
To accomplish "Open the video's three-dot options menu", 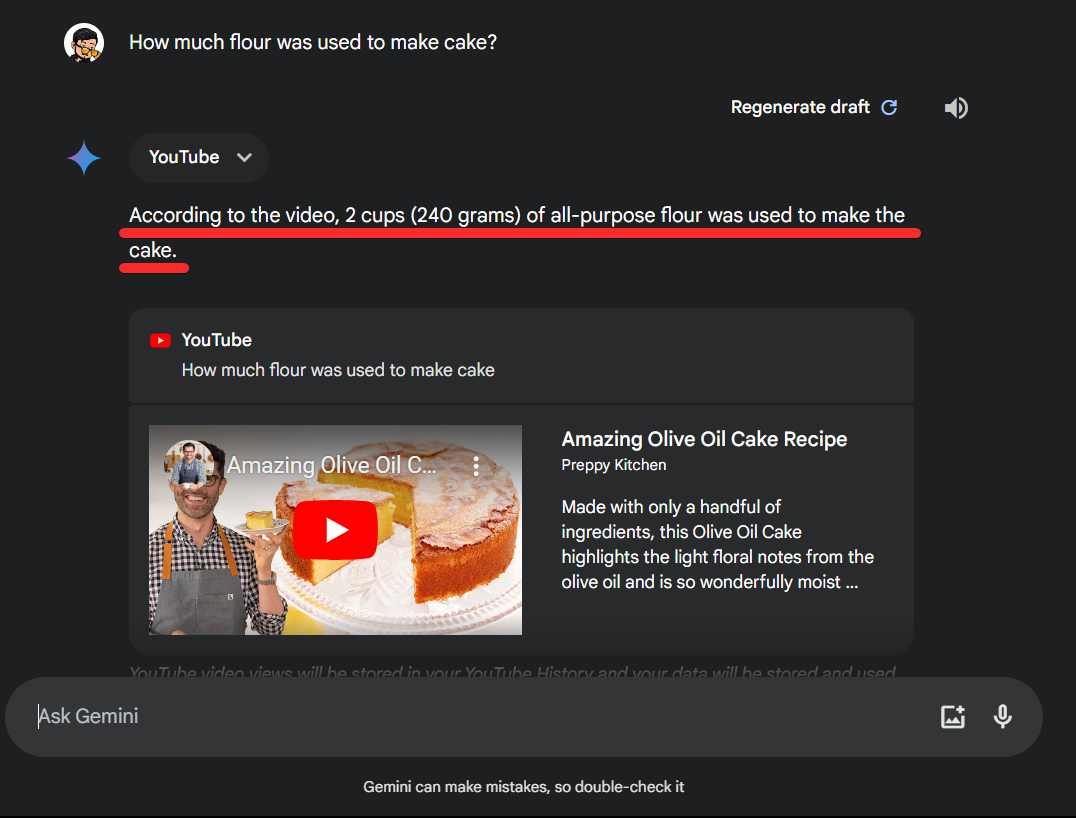I will pyautogui.click(x=477, y=465).
